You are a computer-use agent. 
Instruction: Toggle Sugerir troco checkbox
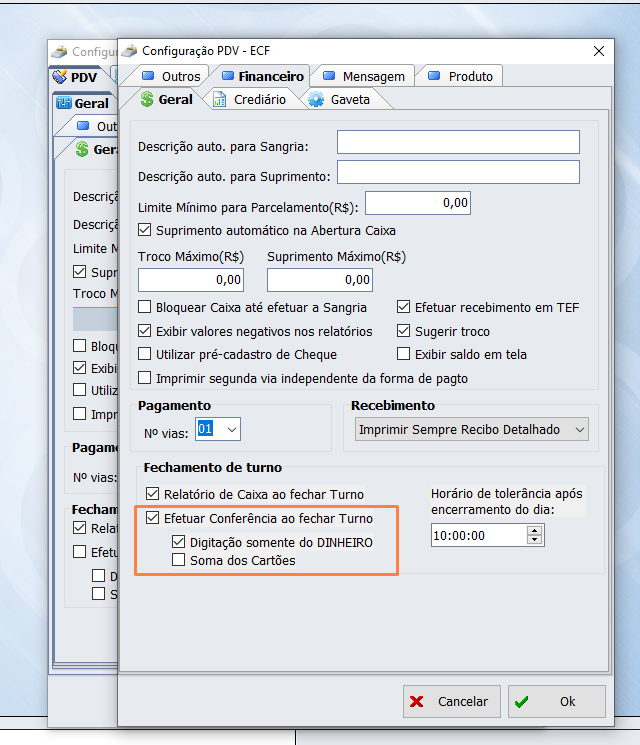tap(404, 331)
